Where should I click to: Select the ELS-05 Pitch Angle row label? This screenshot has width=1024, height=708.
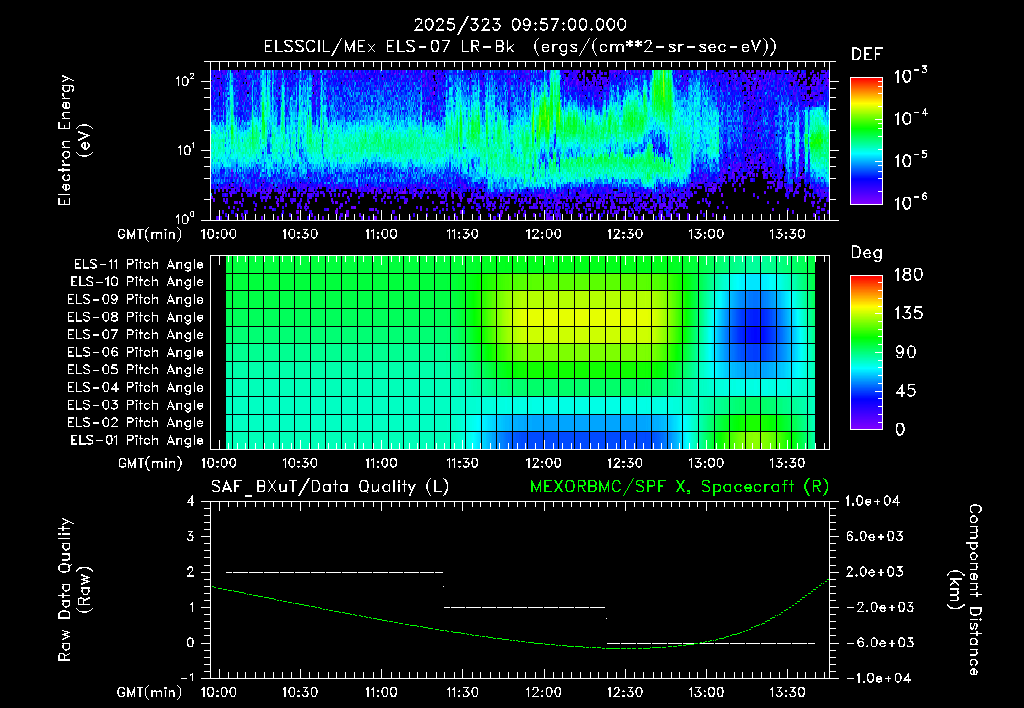136,370
